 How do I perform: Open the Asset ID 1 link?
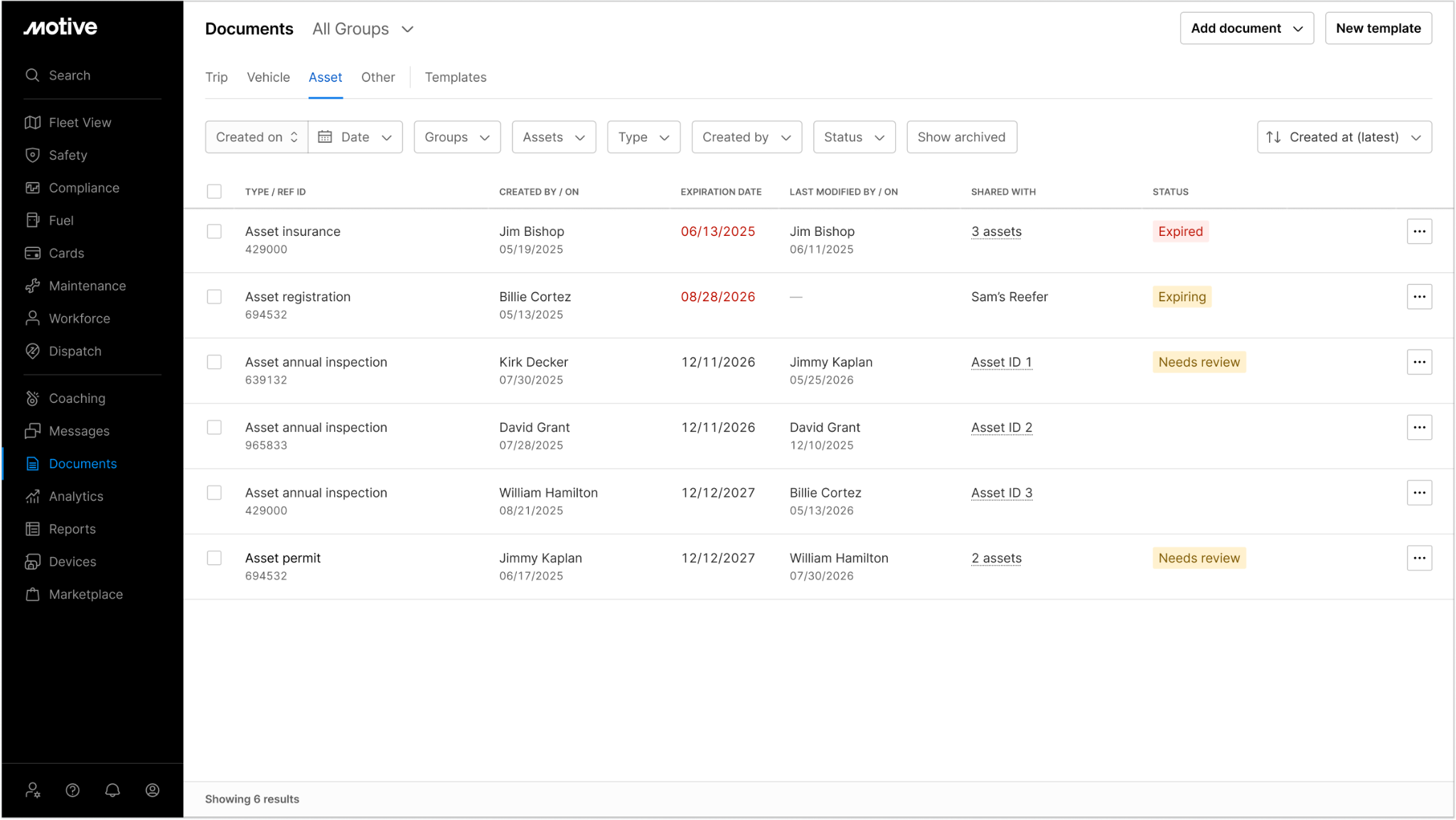(1001, 362)
